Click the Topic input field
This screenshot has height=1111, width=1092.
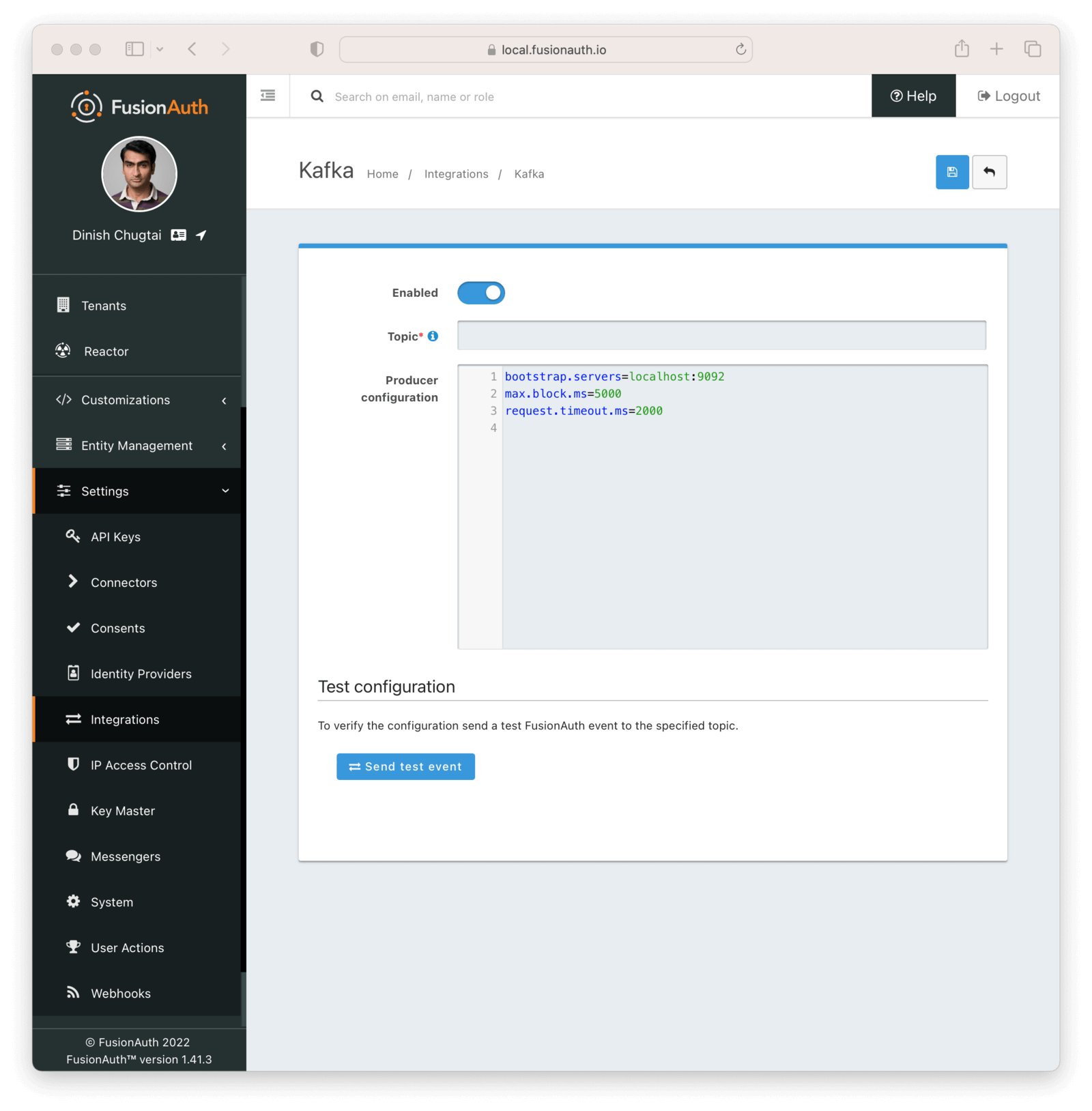click(721, 335)
